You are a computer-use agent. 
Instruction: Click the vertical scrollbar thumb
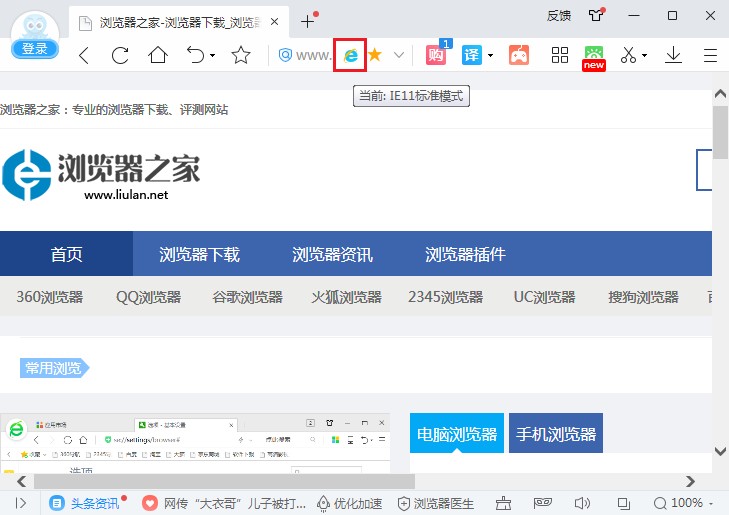coord(721,132)
